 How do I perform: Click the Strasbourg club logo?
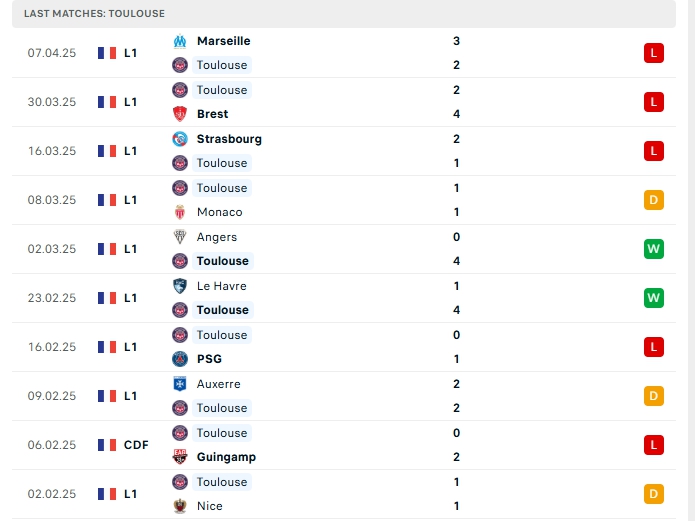pyautogui.click(x=180, y=139)
